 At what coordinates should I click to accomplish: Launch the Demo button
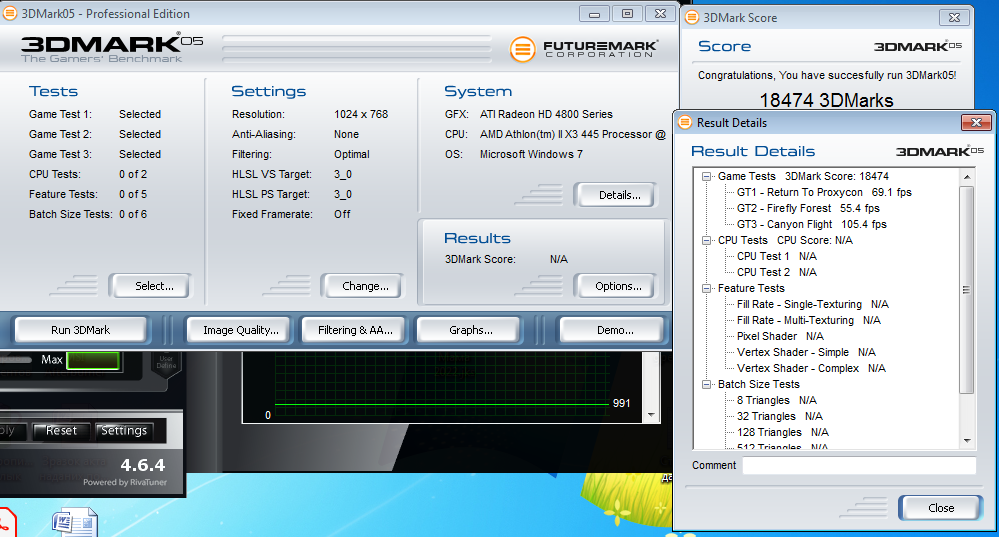(614, 330)
